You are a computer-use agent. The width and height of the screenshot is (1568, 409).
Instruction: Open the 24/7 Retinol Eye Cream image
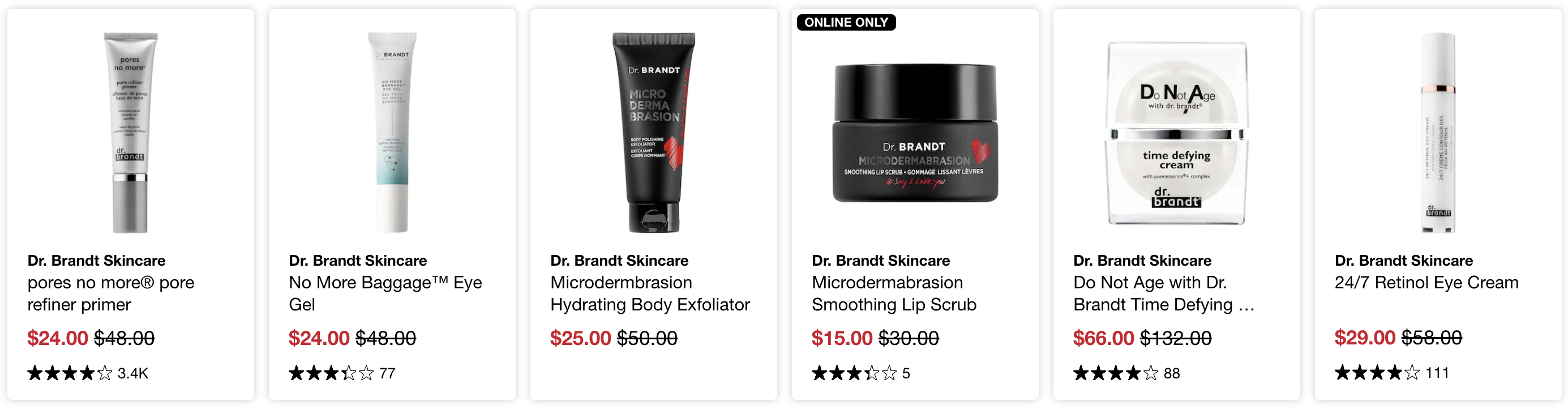[x=1438, y=133]
